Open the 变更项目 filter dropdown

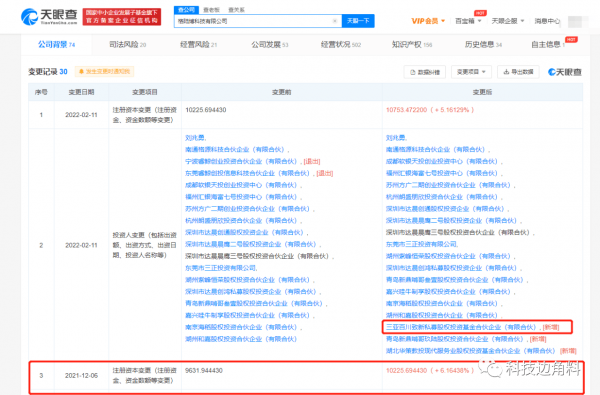point(471,72)
